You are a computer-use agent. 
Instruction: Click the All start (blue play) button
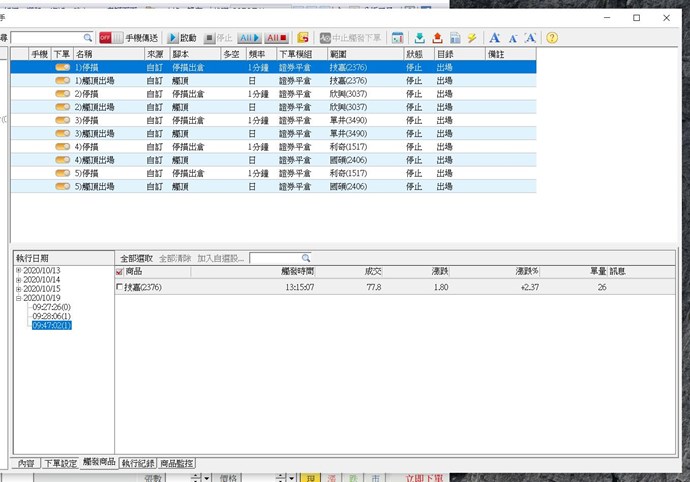pos(249,38)
